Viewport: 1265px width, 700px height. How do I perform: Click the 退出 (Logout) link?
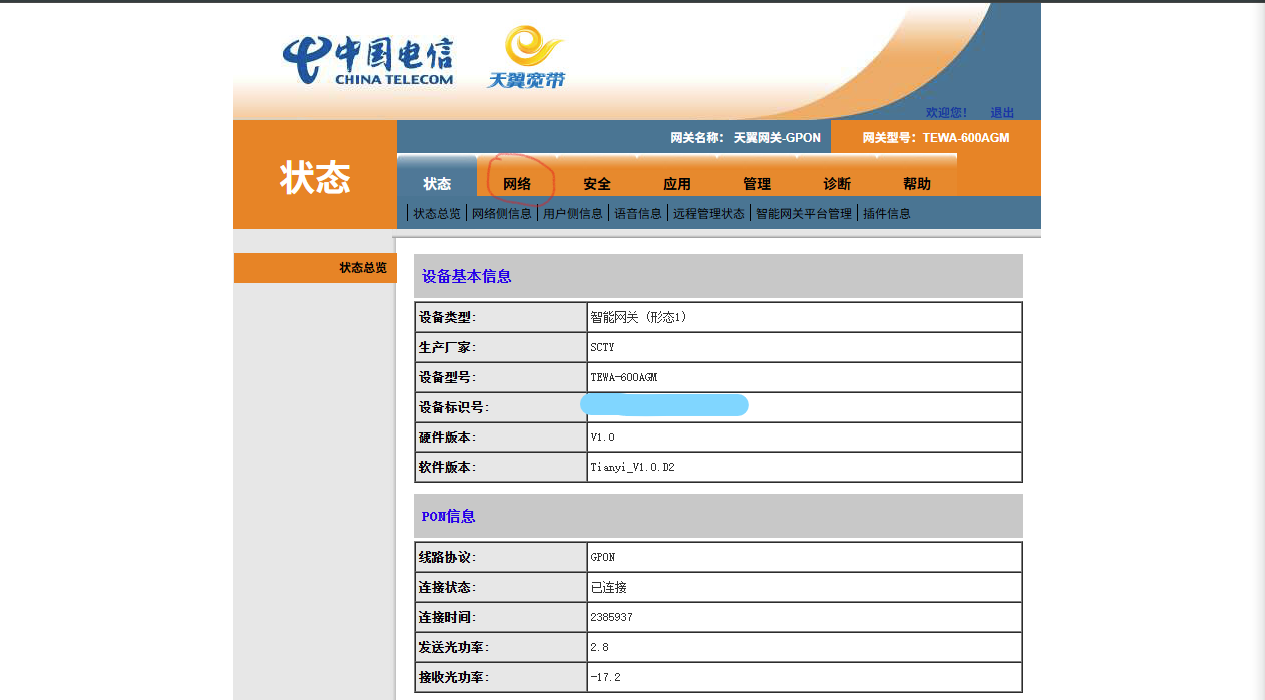pos(1000,112)
